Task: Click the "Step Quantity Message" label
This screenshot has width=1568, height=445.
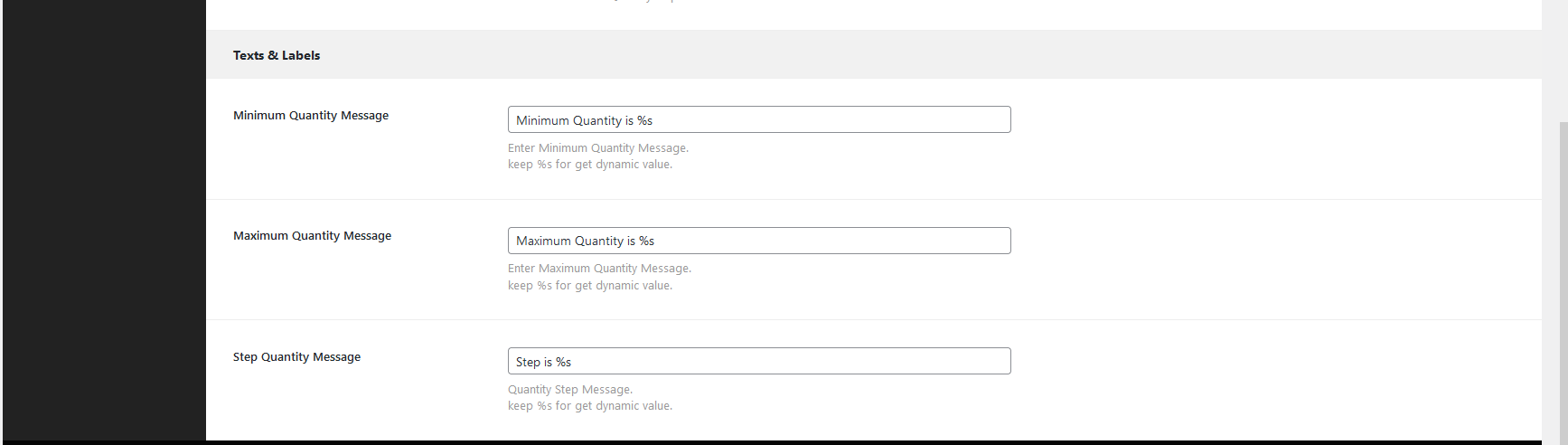Action: point(296,357)
